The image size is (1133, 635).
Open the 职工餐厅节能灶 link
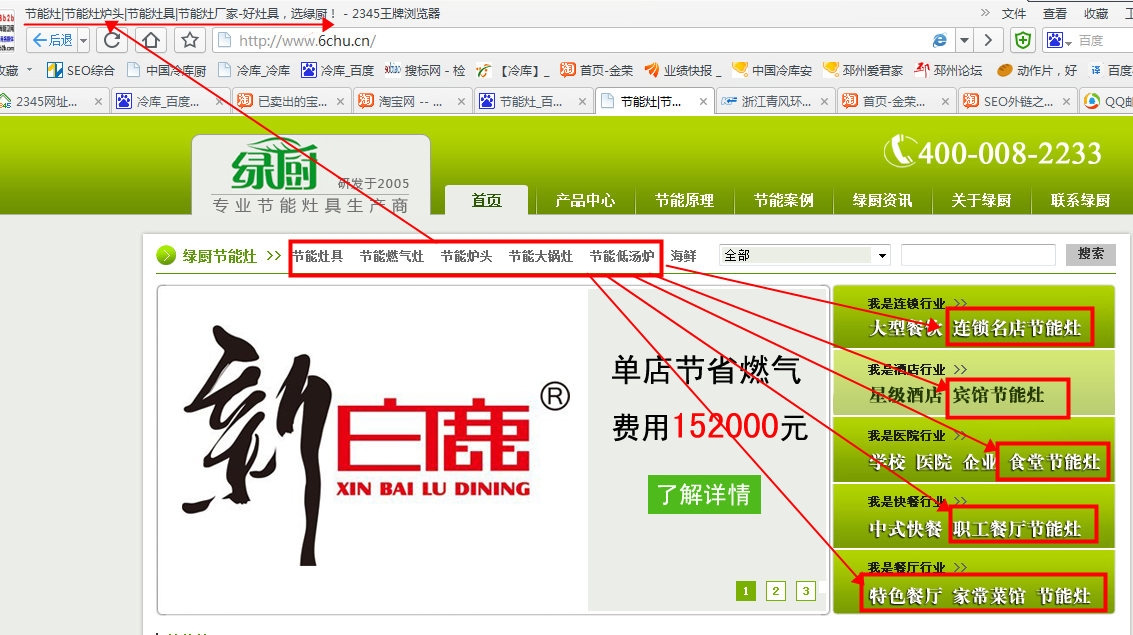(x=1017, y=529)
